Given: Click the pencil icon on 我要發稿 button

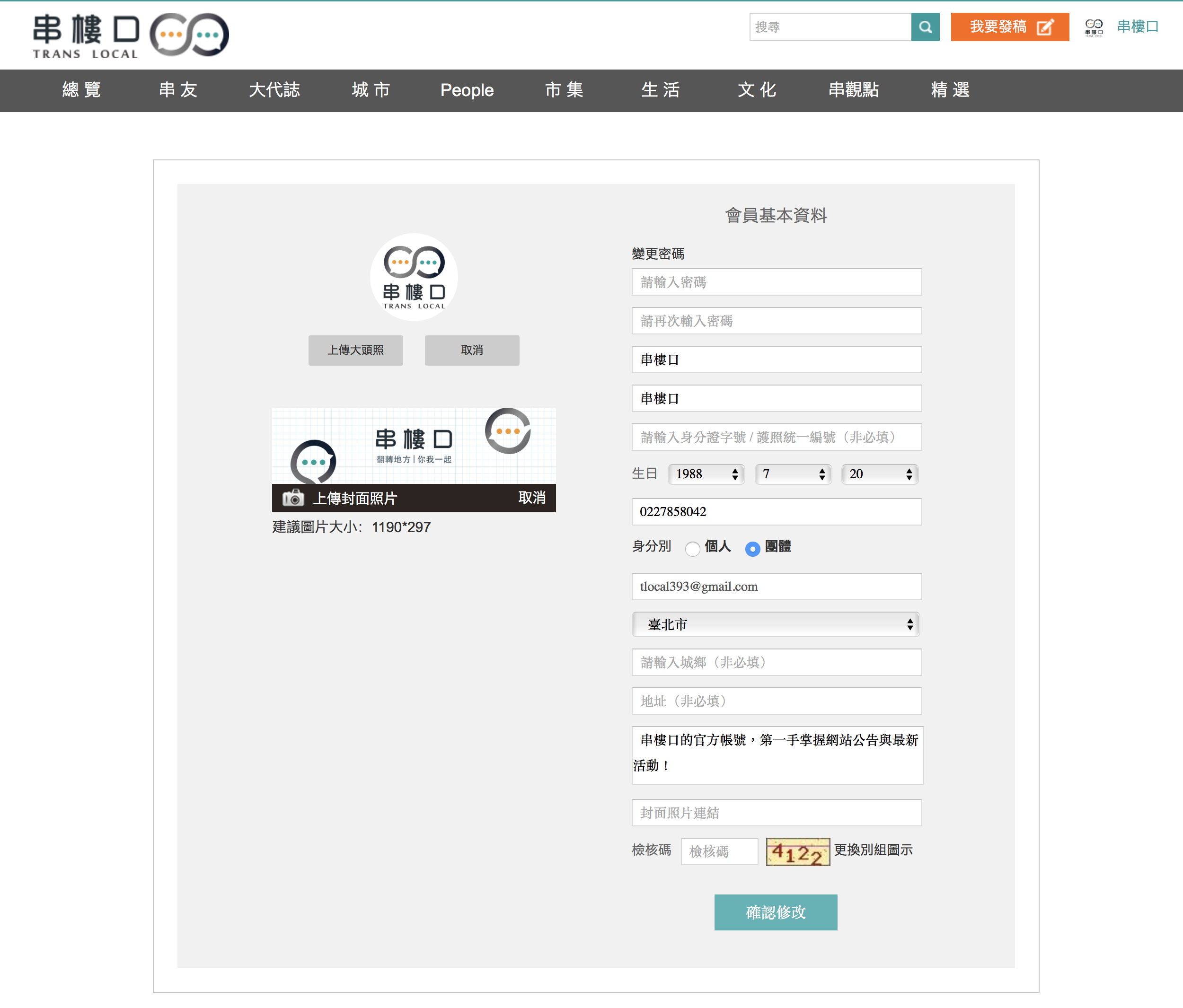Looking at the screenshot, I should (1045, 27).
